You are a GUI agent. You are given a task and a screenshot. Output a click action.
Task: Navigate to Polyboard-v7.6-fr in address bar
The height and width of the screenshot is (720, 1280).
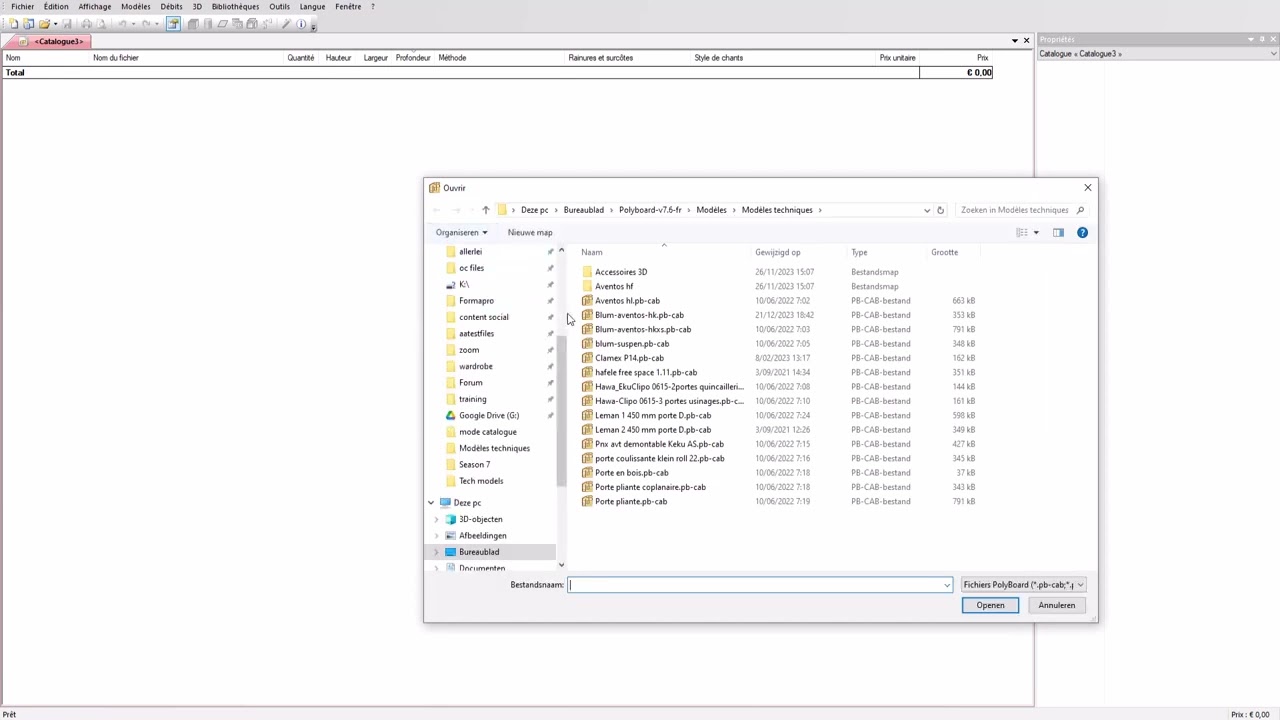[650, 210]
